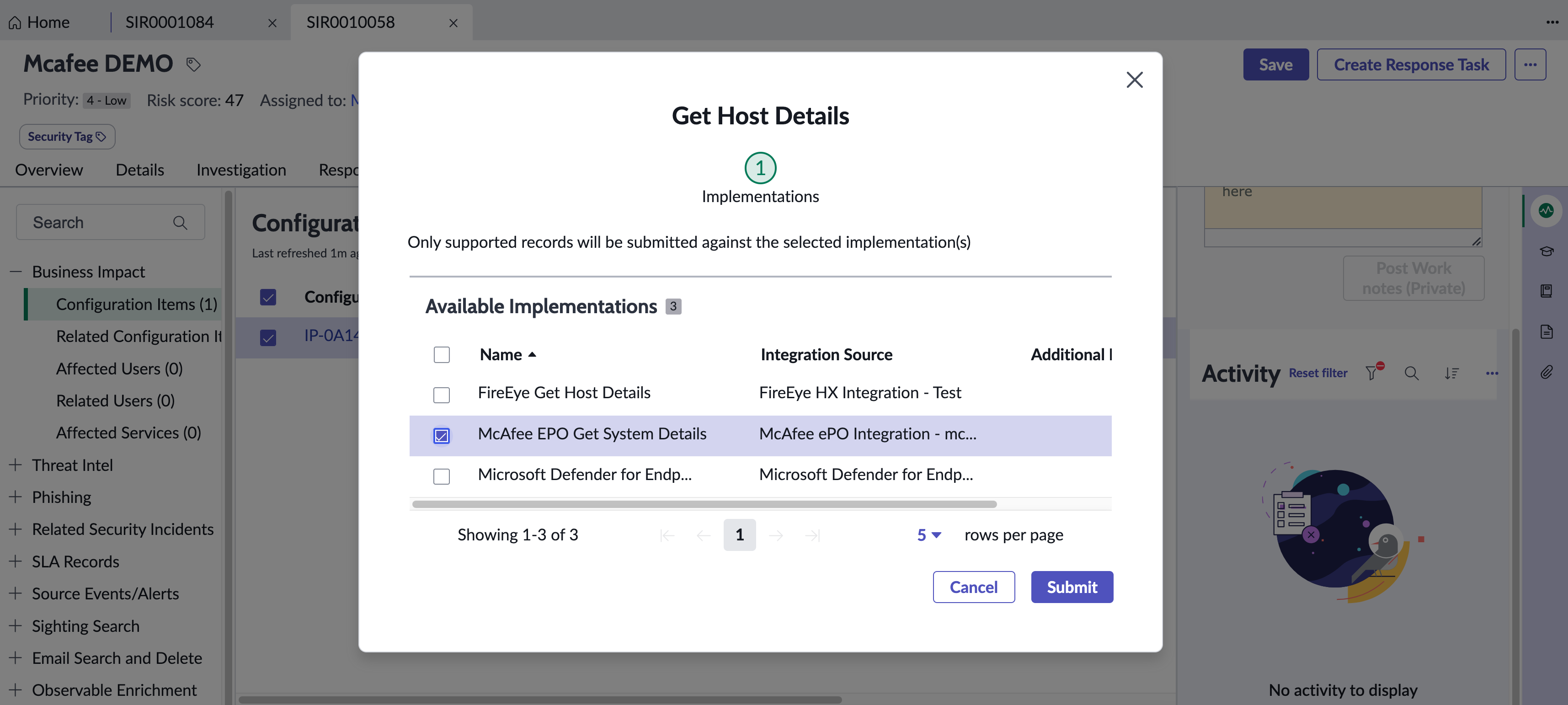Select Affected Services (0) in sidebar

coord(128,433)
